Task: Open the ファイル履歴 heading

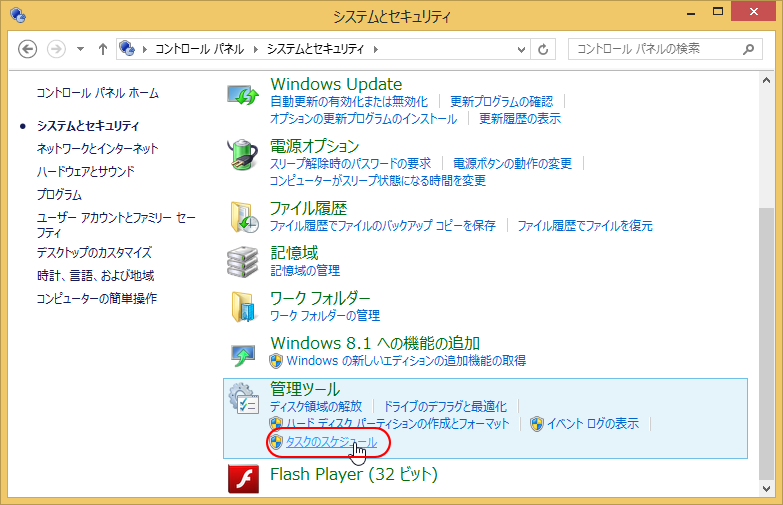Action: [309, 208]
